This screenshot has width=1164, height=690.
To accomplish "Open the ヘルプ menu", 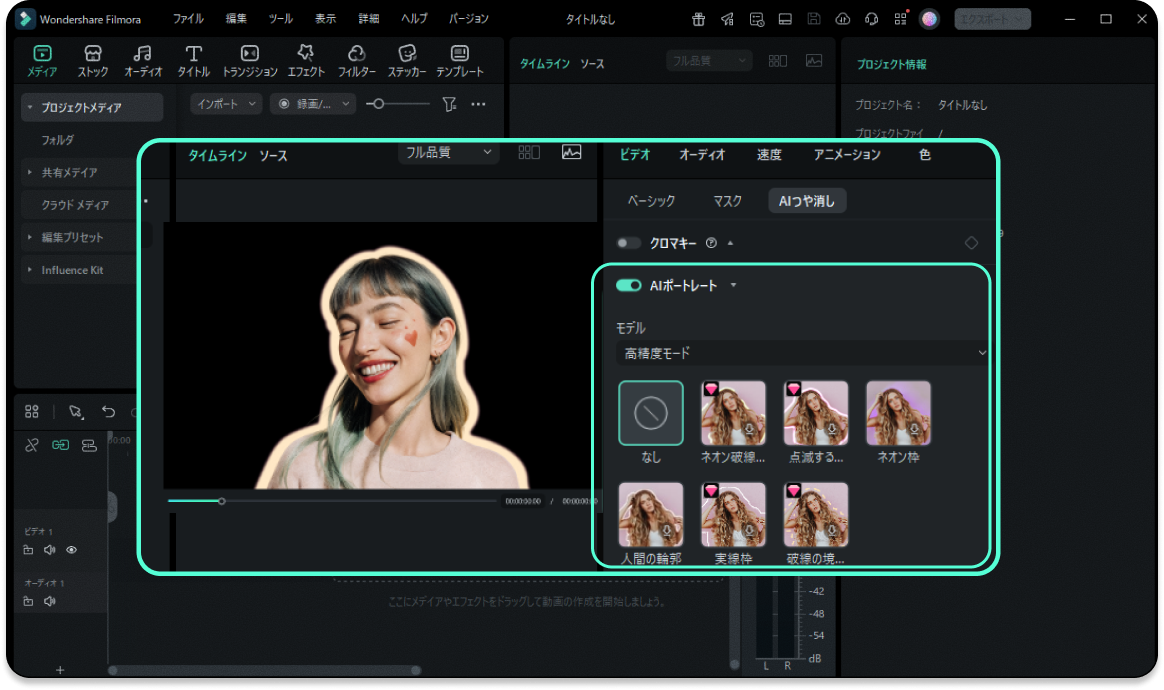I will (x=413, y=18).
